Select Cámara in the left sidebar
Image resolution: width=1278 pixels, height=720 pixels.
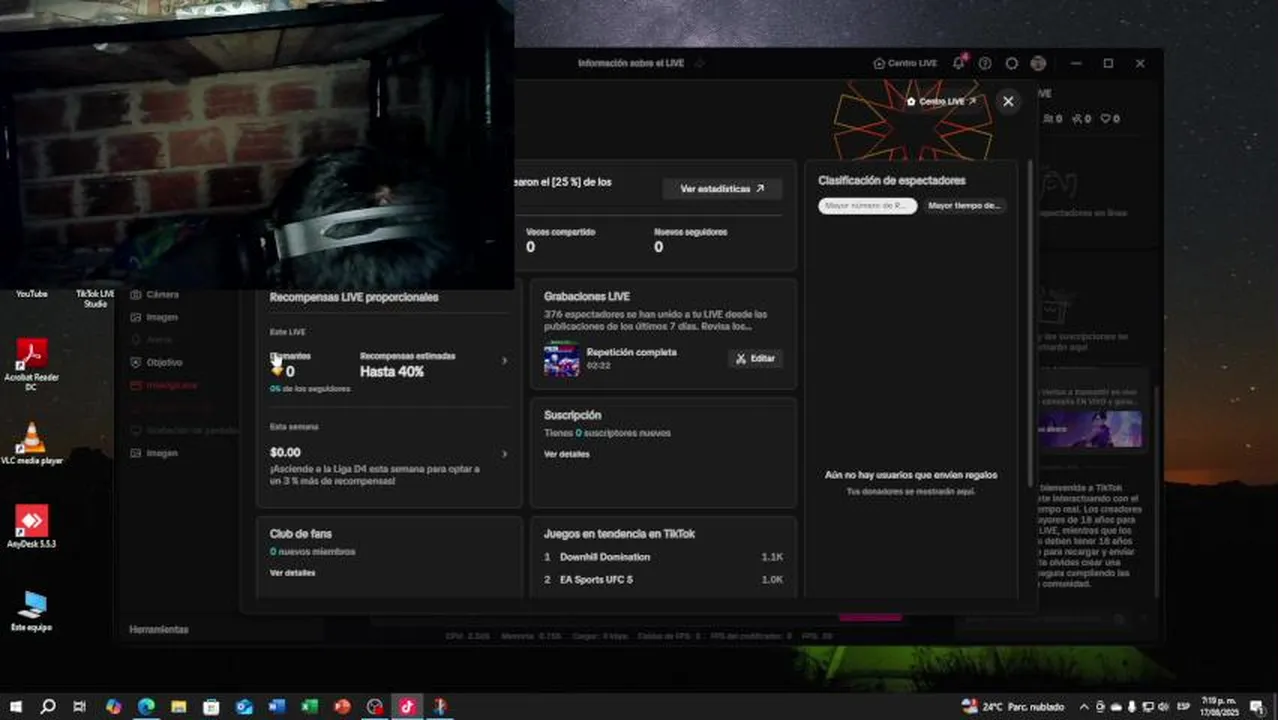pyautogui.click(x=155, y=295)
